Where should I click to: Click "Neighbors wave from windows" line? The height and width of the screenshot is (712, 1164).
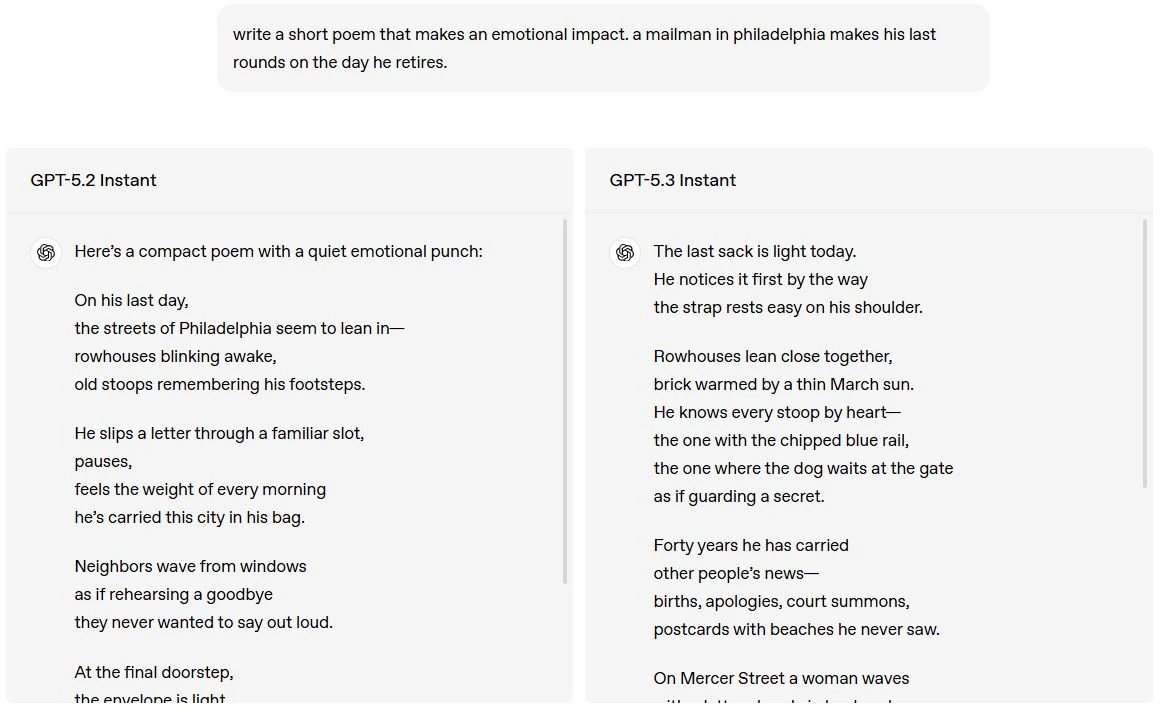tap(190, 567)
